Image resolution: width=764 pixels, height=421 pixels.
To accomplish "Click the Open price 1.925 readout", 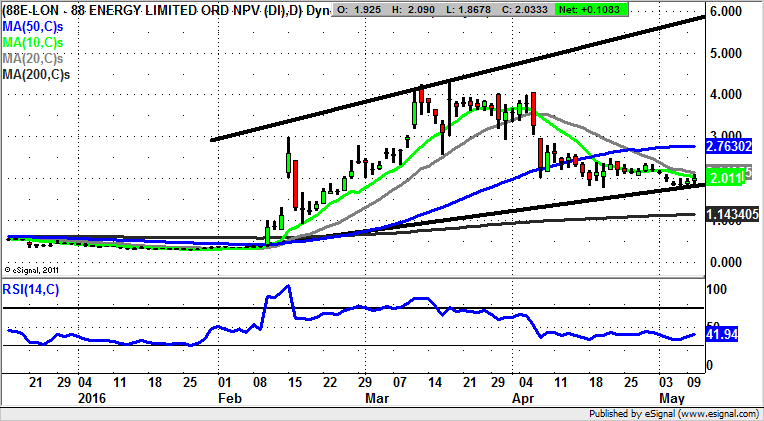I will point(375,8).
